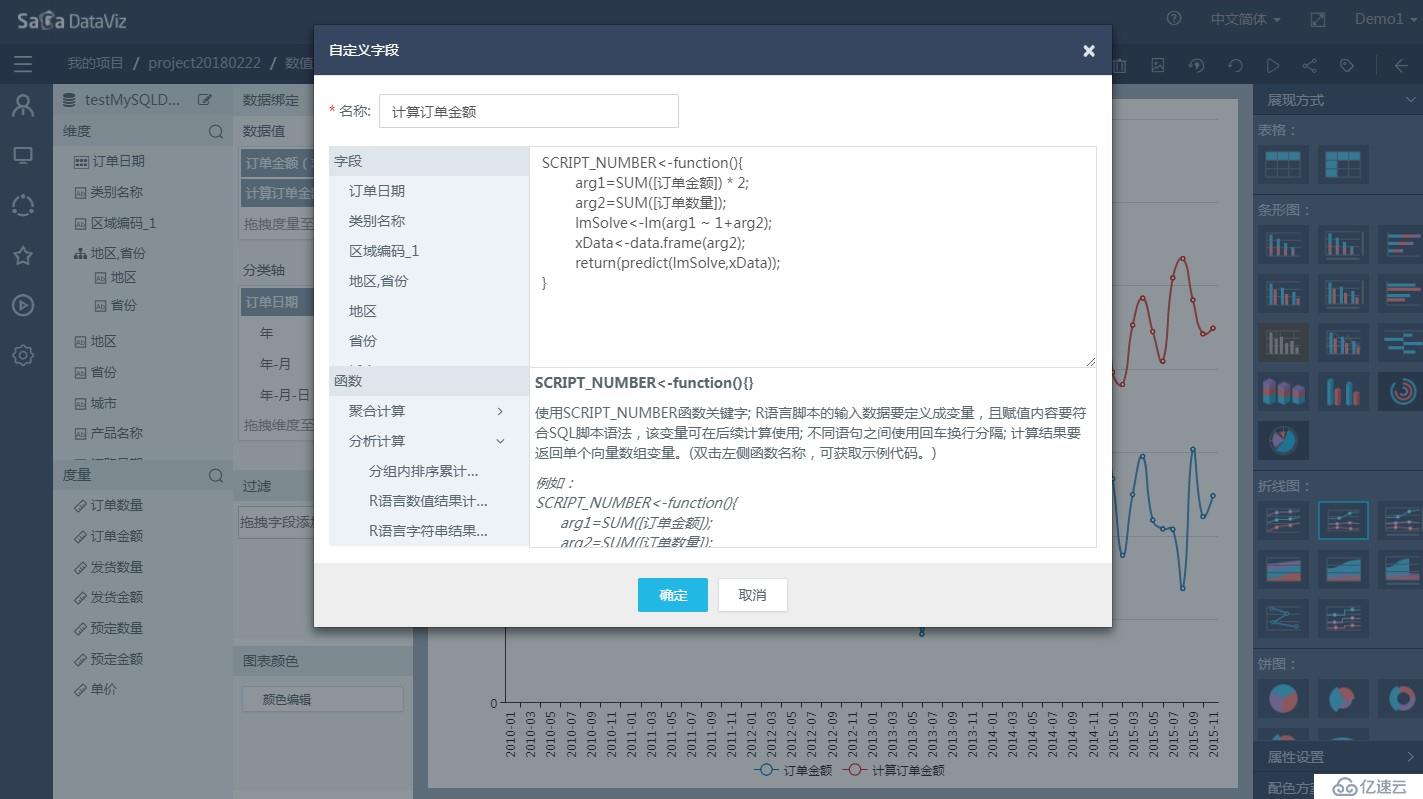Select 预定金额 measure
1423x799 pixels.
click(x=117, y=659)
